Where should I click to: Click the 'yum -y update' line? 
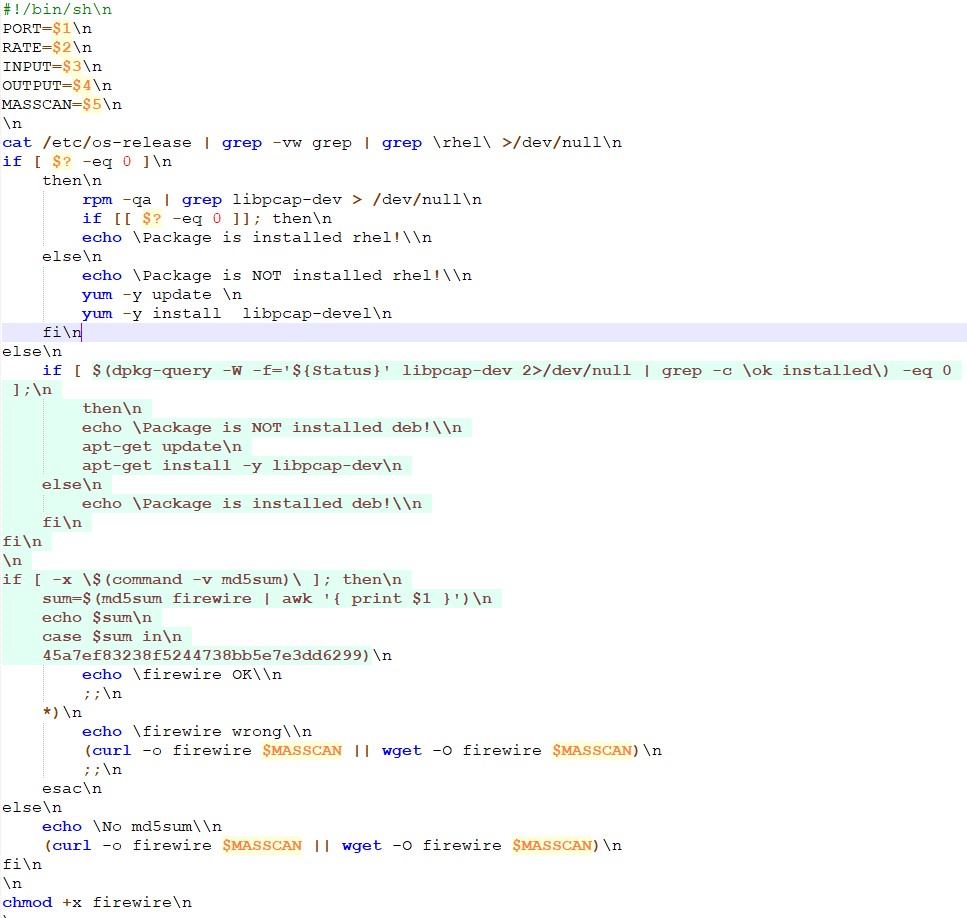pyautogui.click(x=162, y=295)
